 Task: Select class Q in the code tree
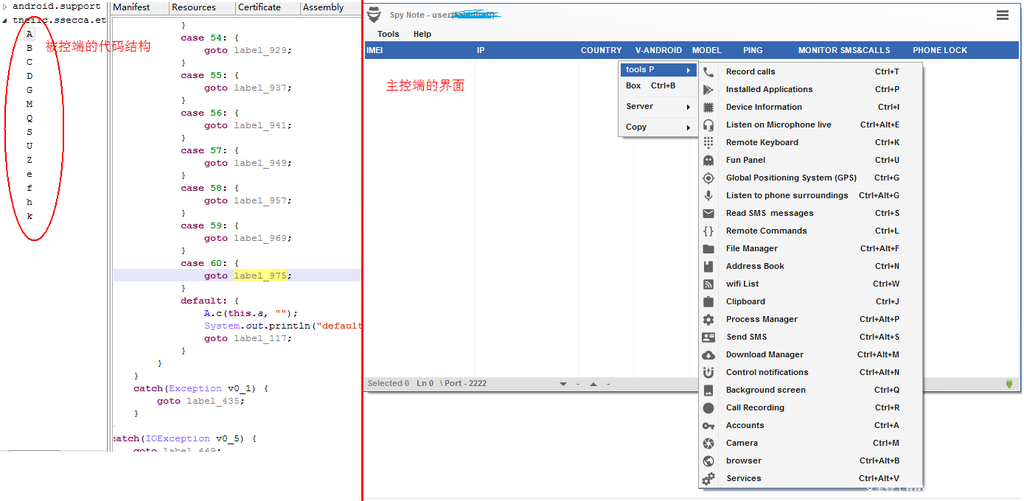pyautogui.click(x=29, y=118)
